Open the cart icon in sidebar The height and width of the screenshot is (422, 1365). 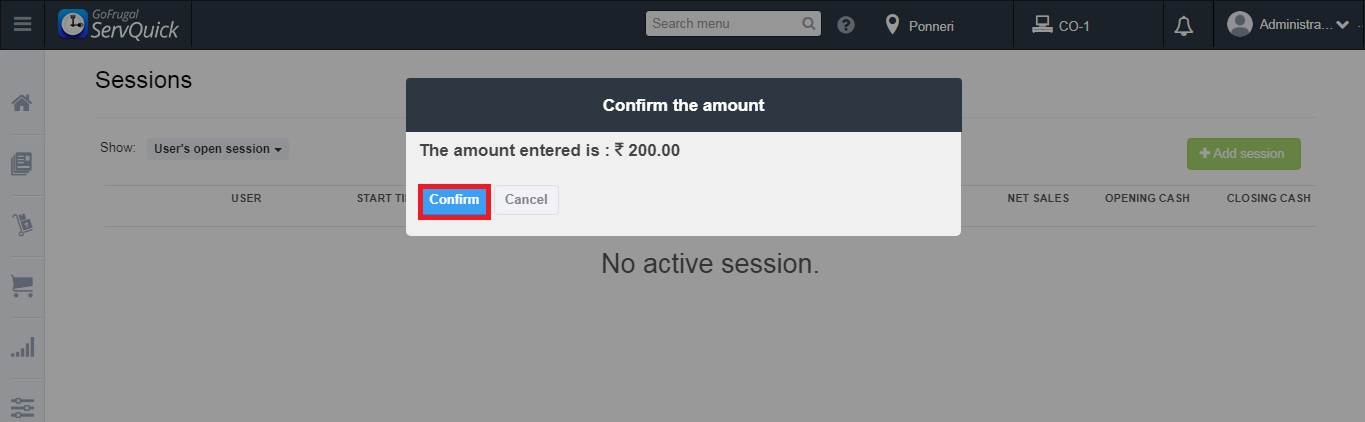pyautogui.click(x=22, y=286)
